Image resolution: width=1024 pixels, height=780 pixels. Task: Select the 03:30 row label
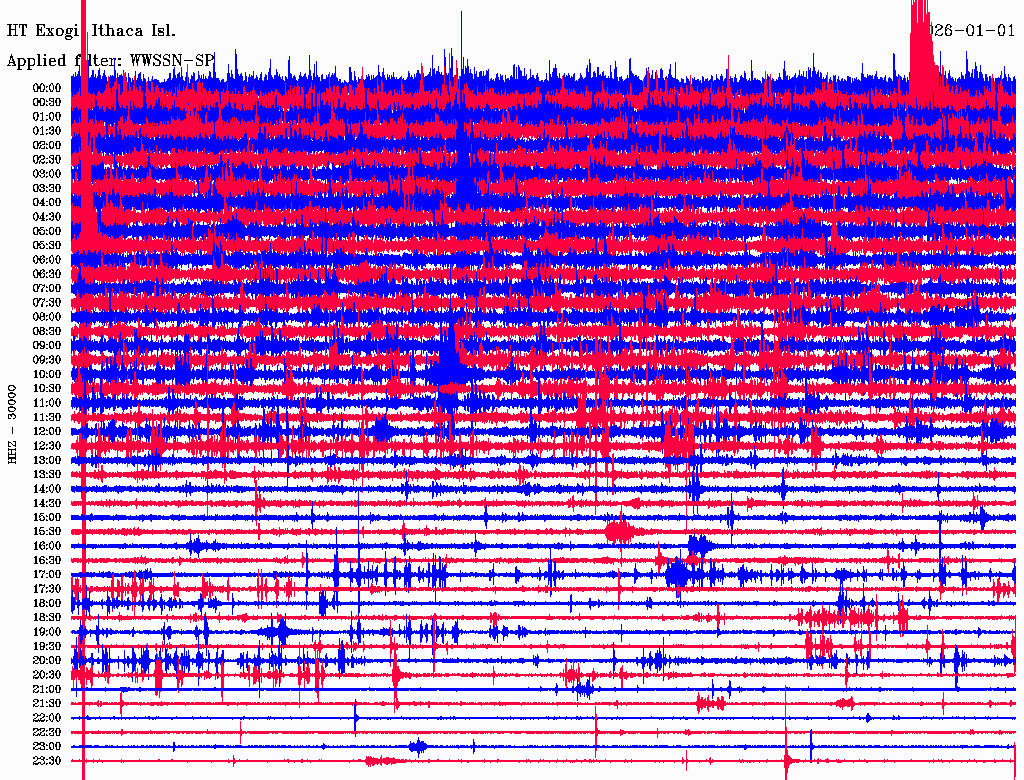coord(47,188)
